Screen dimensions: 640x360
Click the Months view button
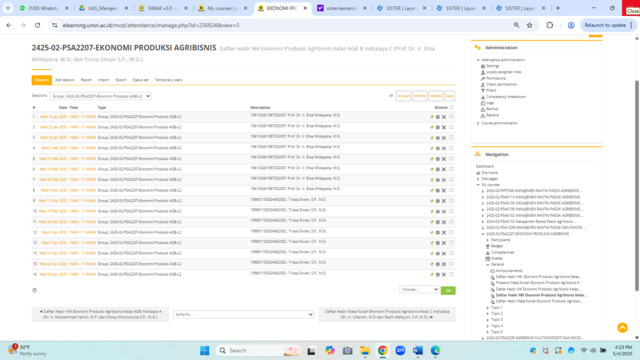420,96
